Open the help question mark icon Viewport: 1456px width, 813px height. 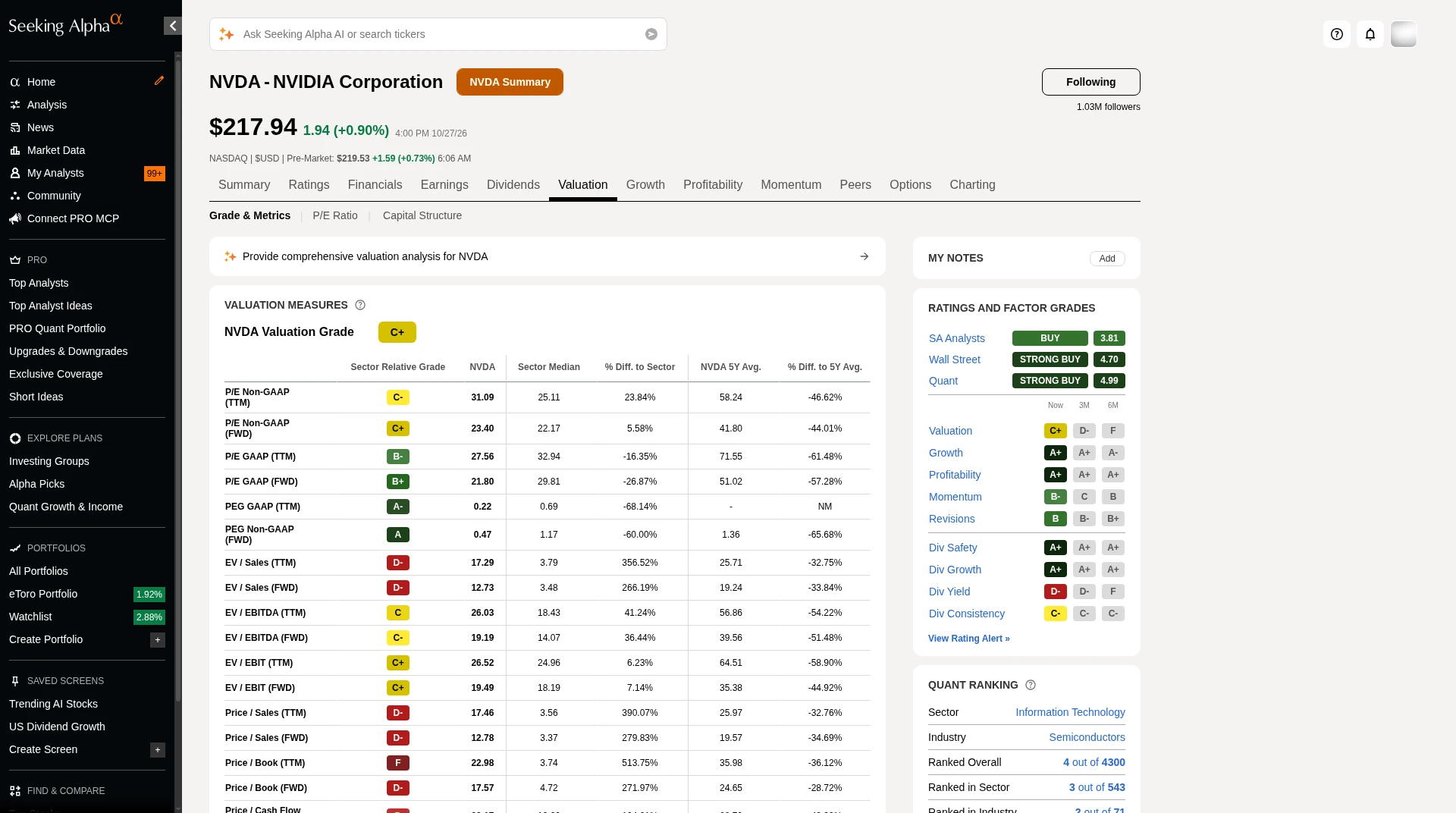[1337, 34]
